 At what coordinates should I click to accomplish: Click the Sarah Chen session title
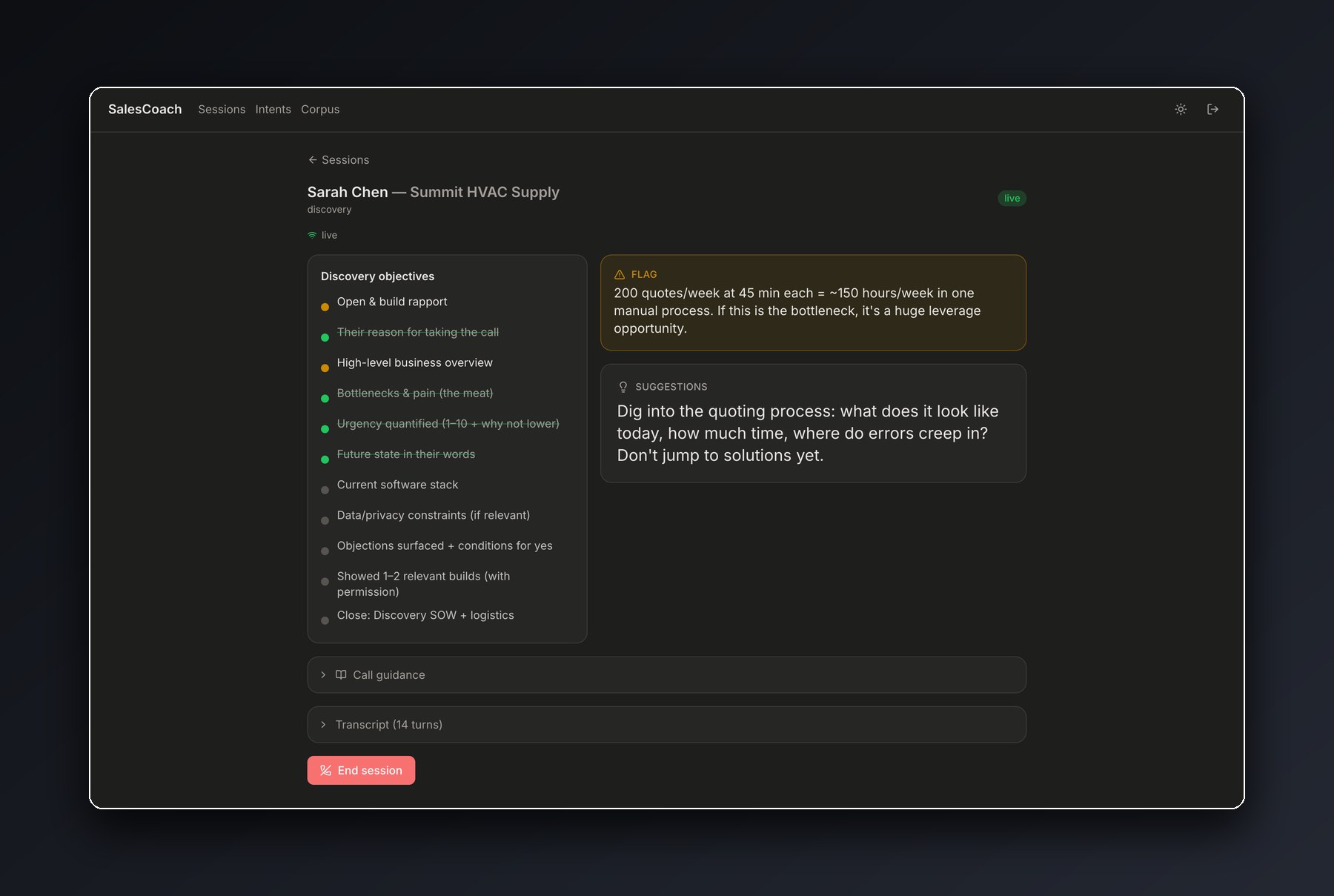[x=348, y=192]
